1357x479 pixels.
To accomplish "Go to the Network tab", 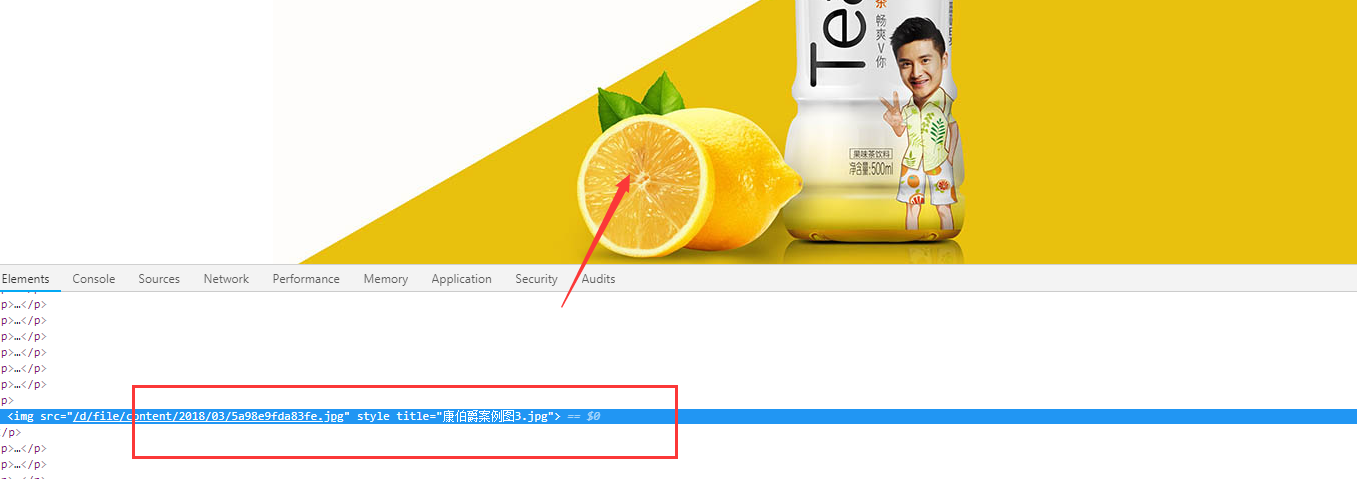I will tap(226, 279).
